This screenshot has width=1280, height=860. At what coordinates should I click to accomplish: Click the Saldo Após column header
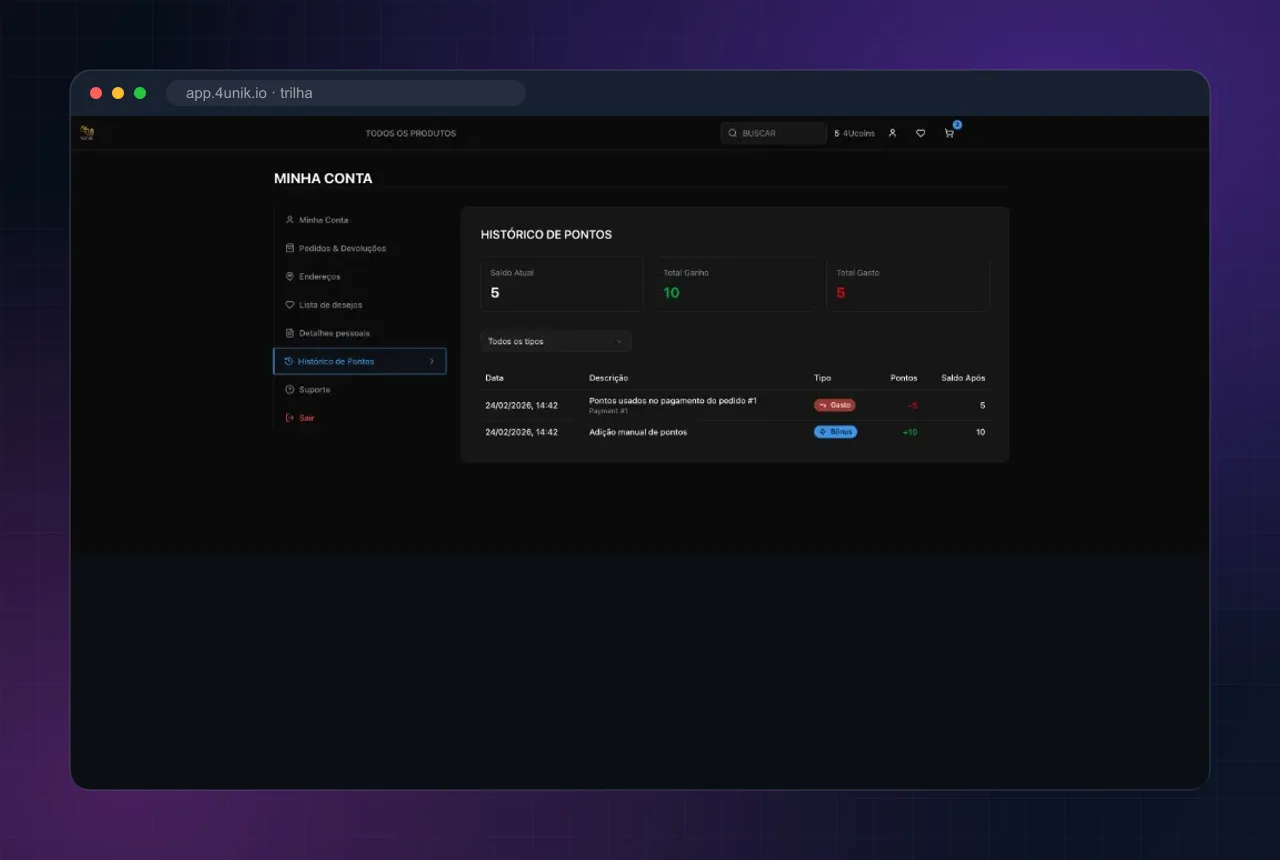[963, 378]
